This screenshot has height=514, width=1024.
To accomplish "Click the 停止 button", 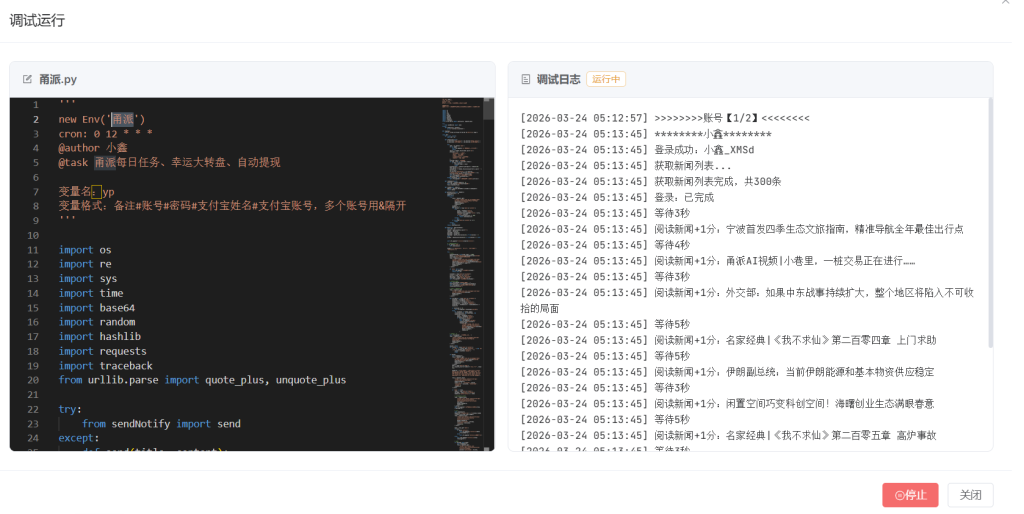I will pos(910,495).
